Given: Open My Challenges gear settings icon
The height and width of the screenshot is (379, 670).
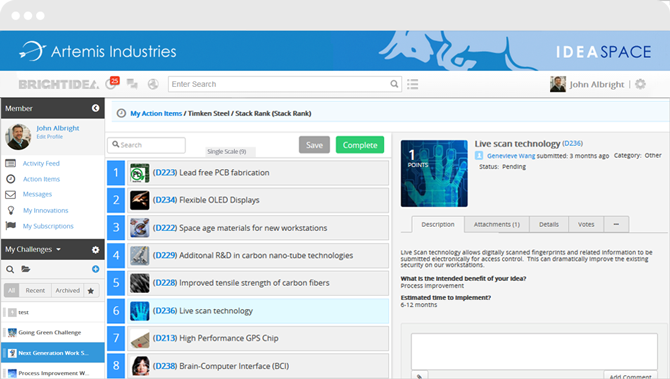Looking at the screenshot, I should pyautogui.click(x=95, y=250).
